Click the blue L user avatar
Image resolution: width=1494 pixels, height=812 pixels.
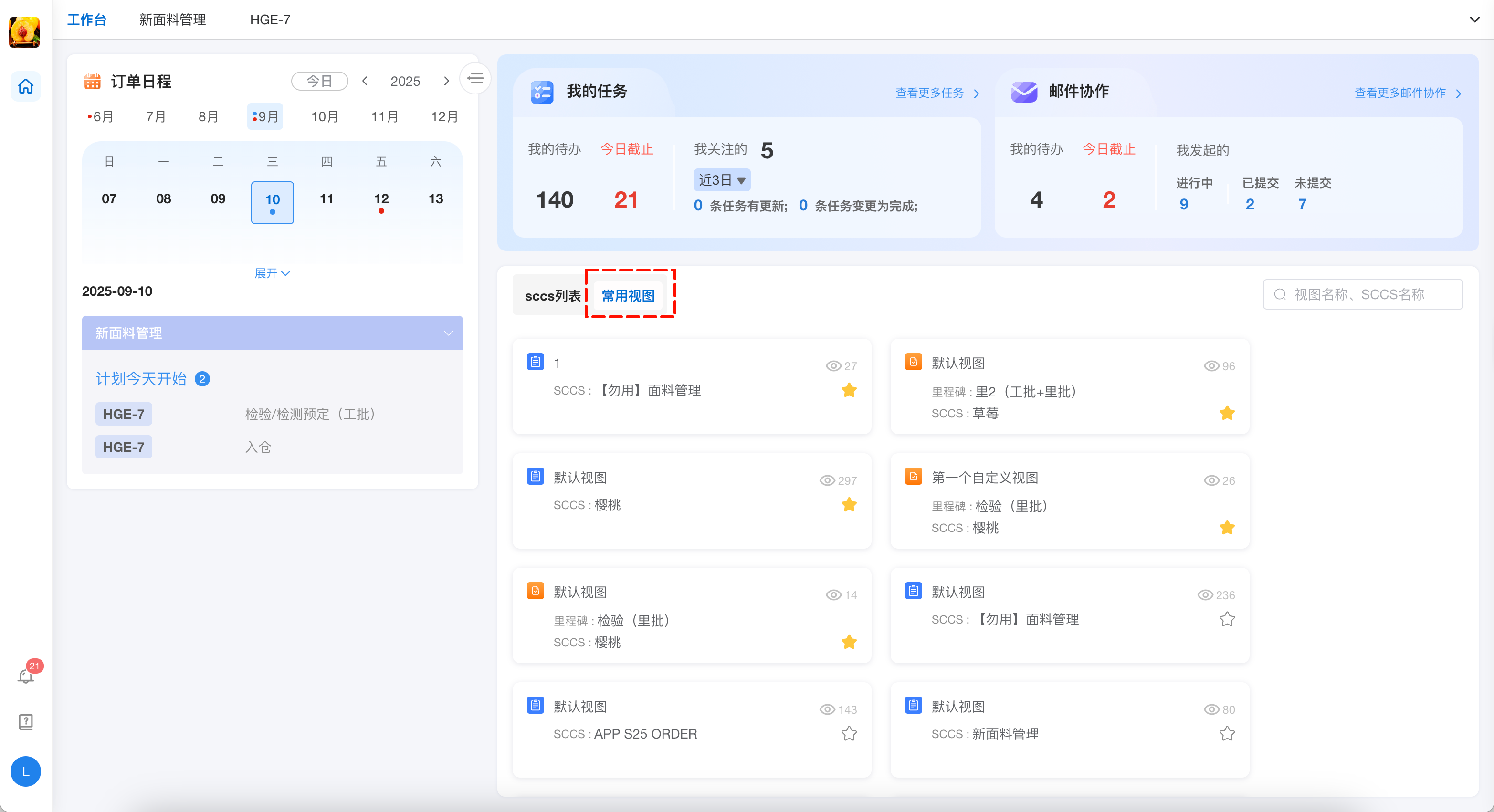[x=25, y=771]
